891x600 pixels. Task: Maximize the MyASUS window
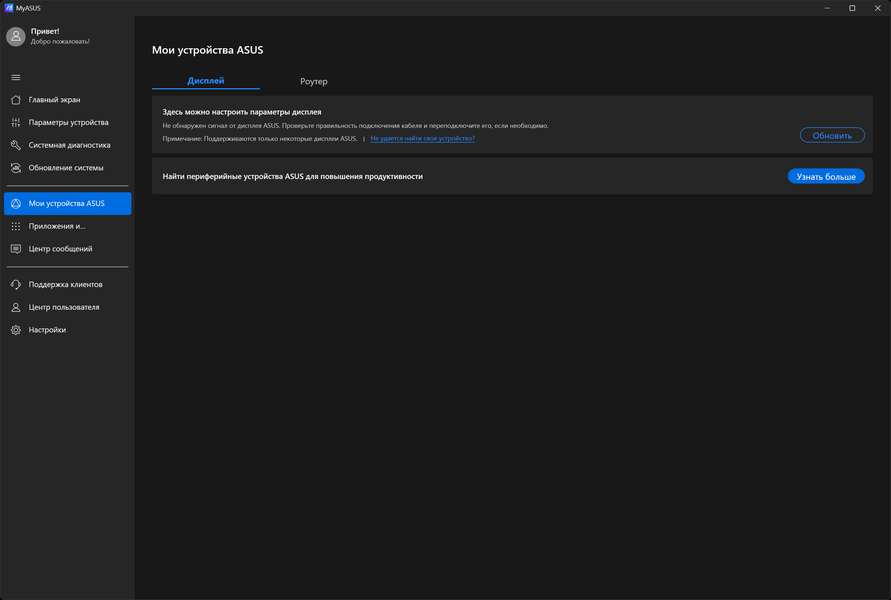pos(852,8)
